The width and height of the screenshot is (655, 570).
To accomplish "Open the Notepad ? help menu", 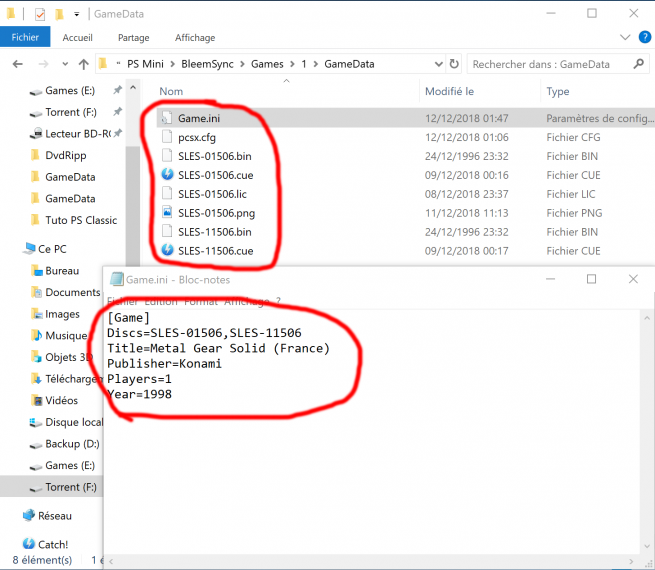I will (278, 301).
